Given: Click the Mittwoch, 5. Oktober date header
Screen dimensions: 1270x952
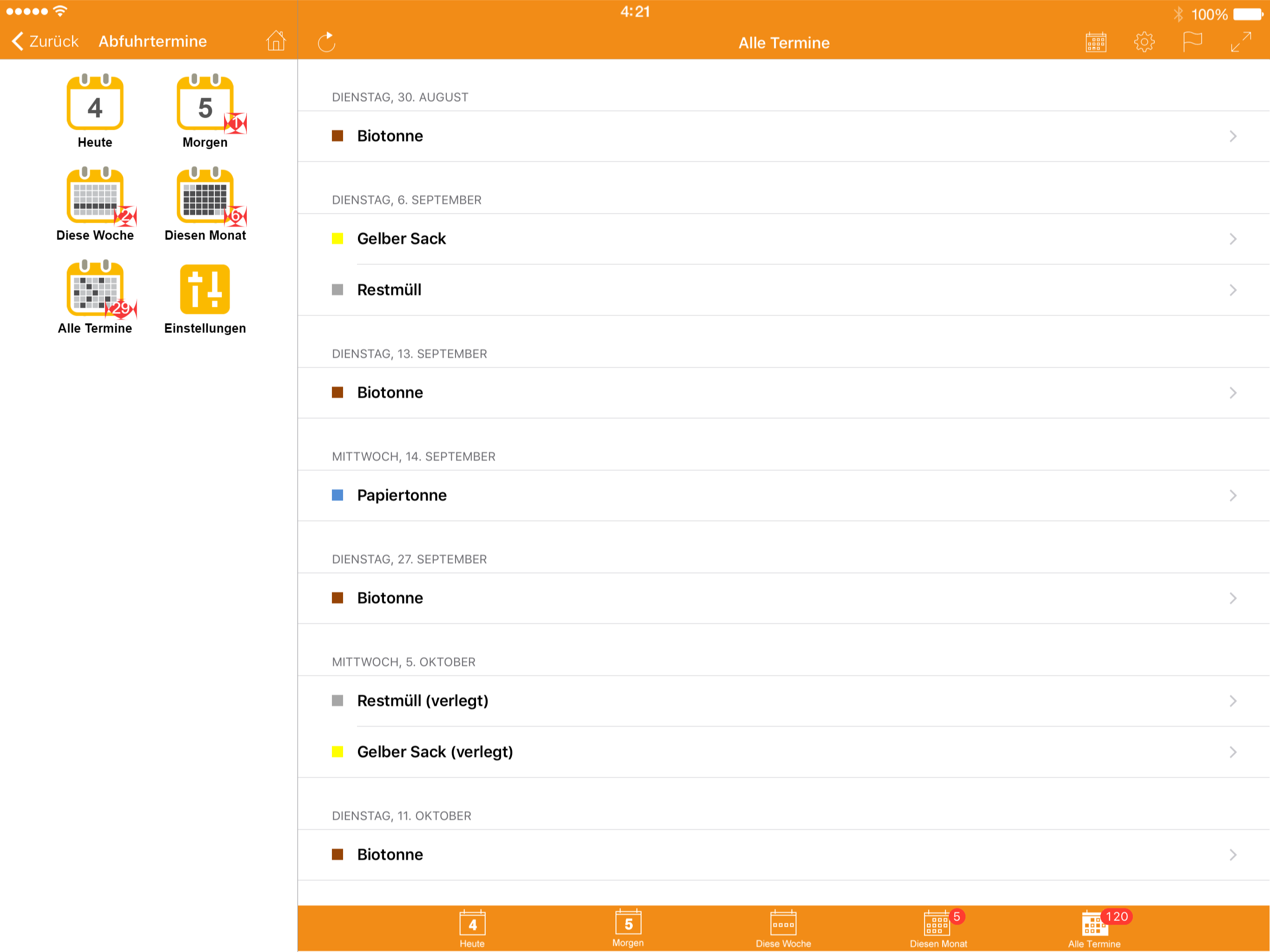Looking at the screenshot, I should pos(403,662).
